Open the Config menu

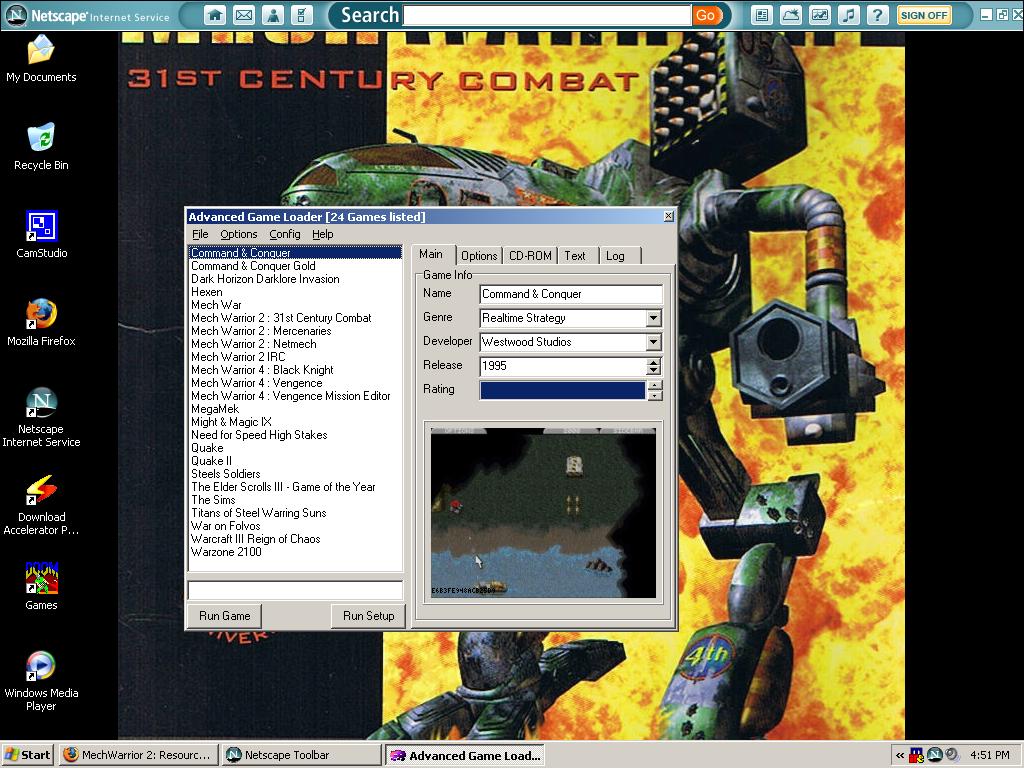click(284, 233)
